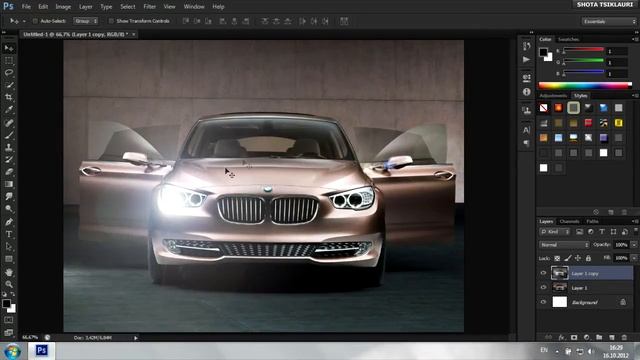The image size is (640, 360).
Task: Open the status bar info arrow
Action: 136,338
